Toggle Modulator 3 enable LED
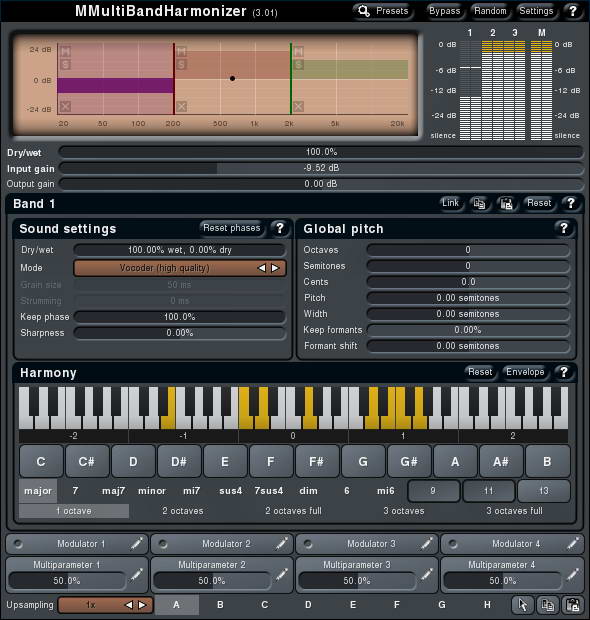This screenshot has height=620, width=590. tap(308, 544)
